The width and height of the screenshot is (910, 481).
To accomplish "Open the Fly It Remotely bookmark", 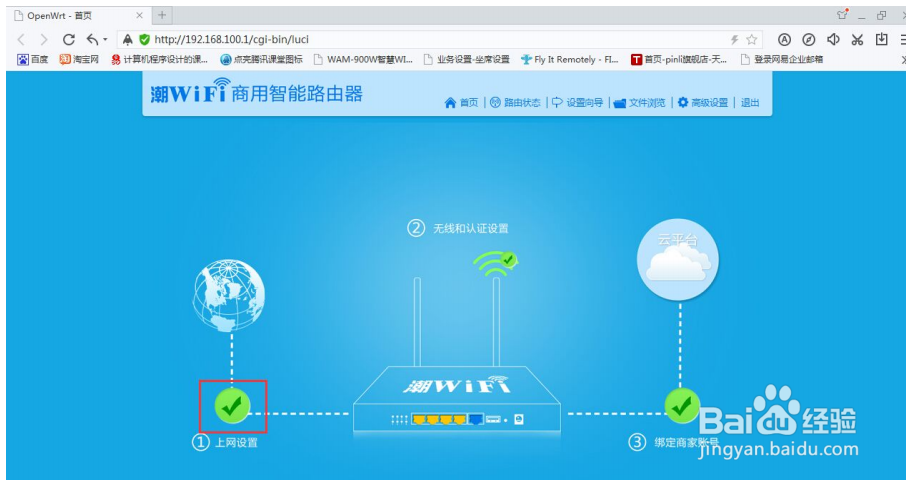I will 570,59.
